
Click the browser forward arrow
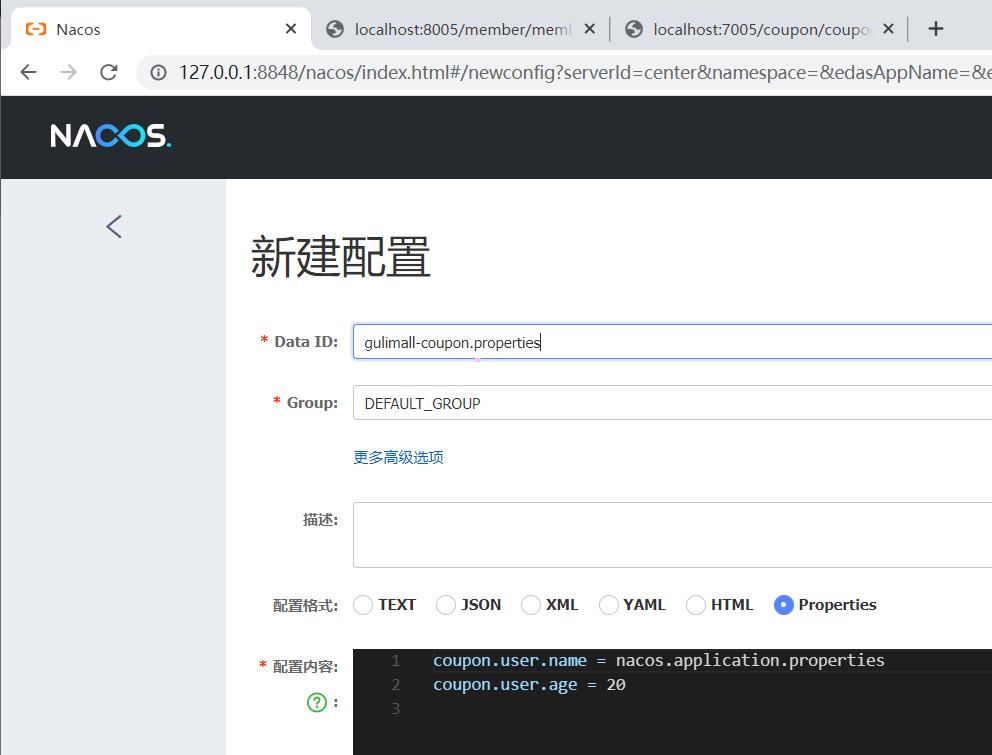click(68, 72)
